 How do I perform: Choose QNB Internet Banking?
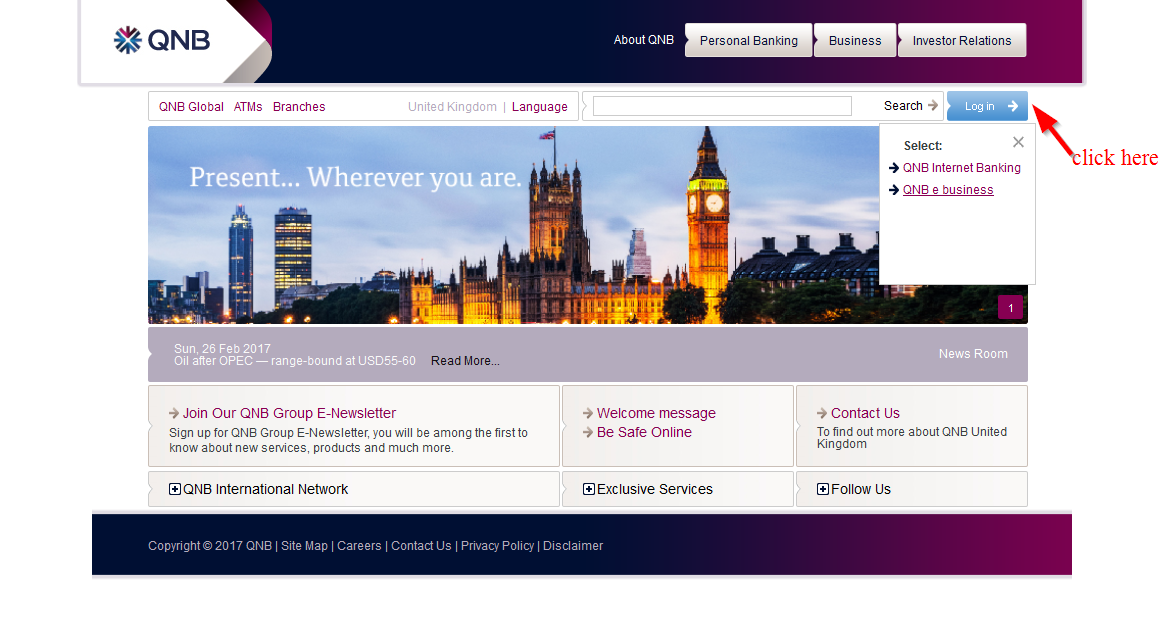tap(962, 168)
